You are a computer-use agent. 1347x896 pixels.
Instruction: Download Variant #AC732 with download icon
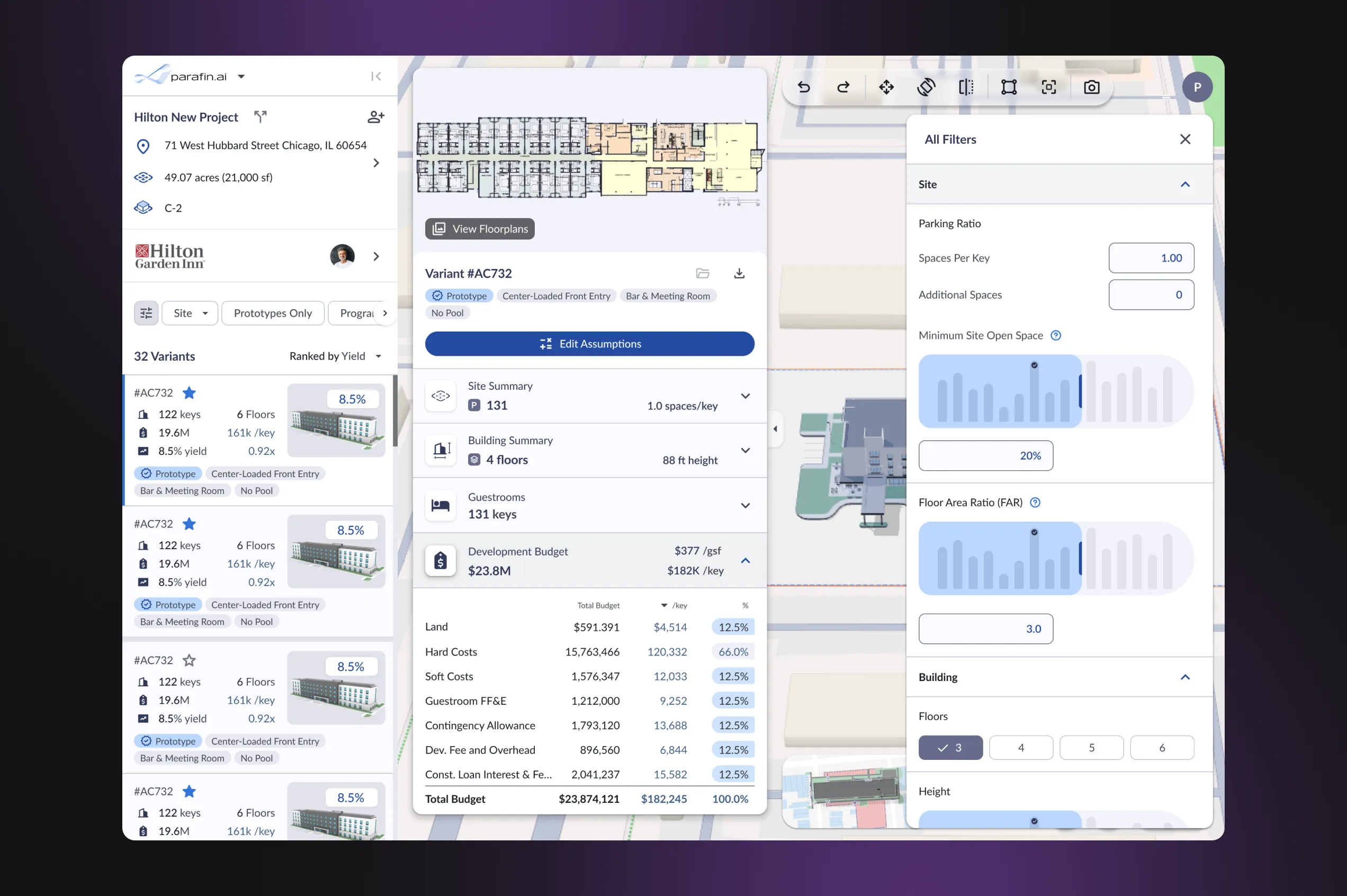[739, 273]
